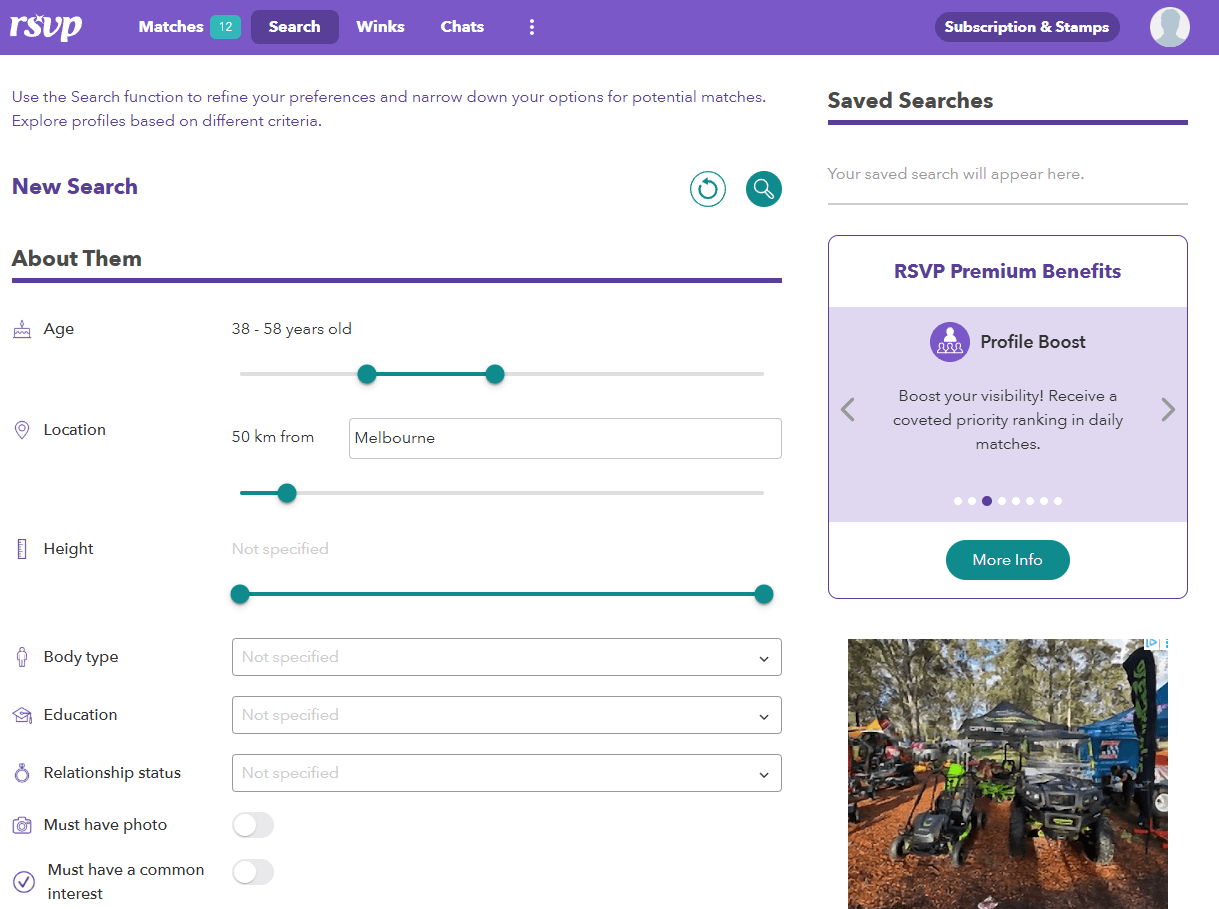
Task: Click the magnifying glass search icon
Action: tap(764, 189)
